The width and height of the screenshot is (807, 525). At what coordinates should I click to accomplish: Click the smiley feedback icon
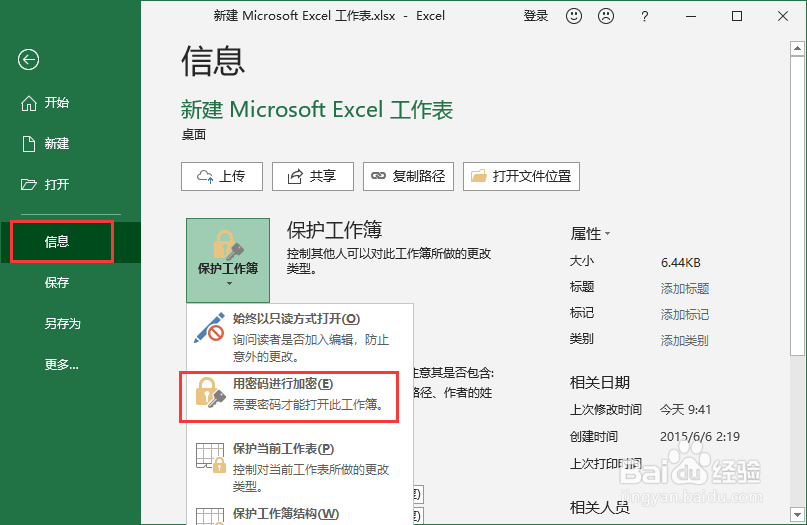(x=574, y=16)
